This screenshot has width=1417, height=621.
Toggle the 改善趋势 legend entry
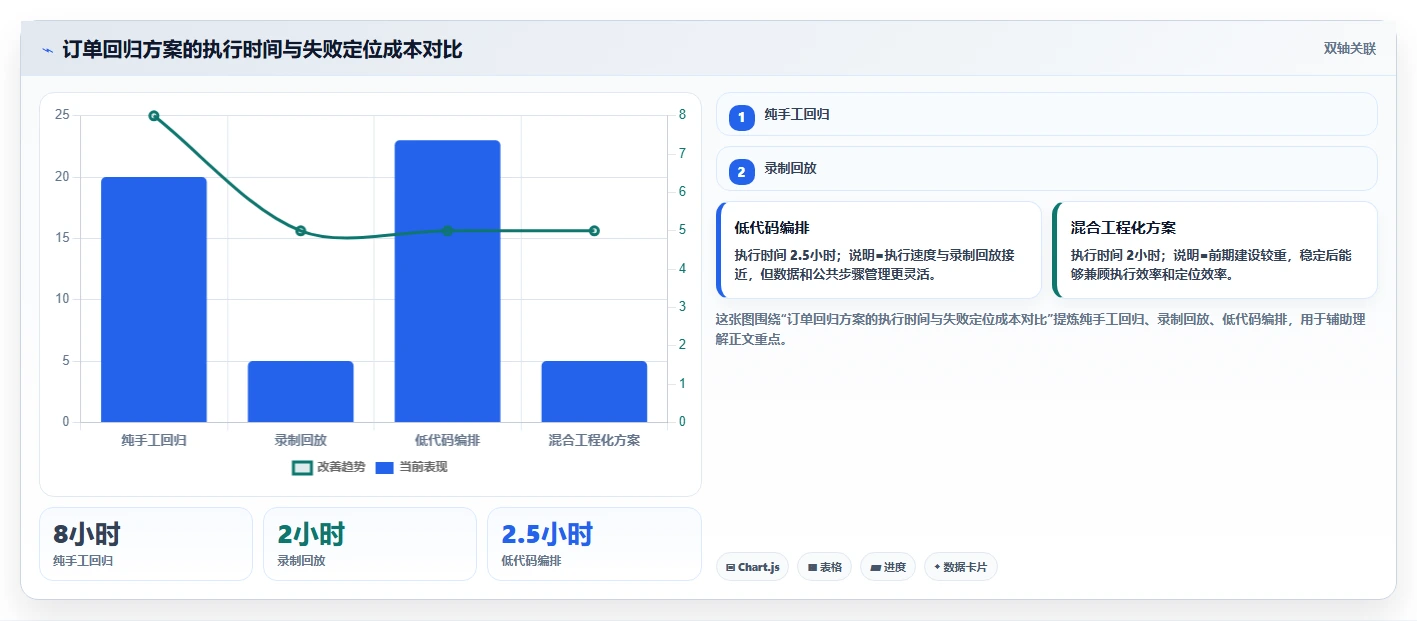click(329, 467)
